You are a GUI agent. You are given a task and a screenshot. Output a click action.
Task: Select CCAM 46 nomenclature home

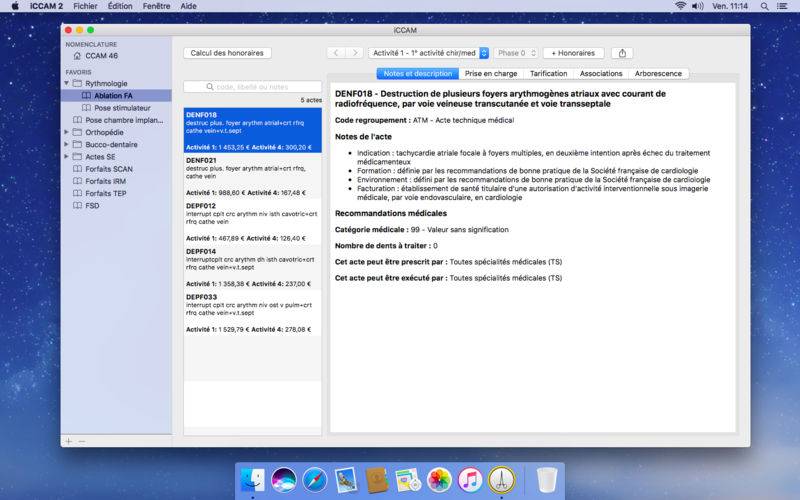tap(101, 56)
